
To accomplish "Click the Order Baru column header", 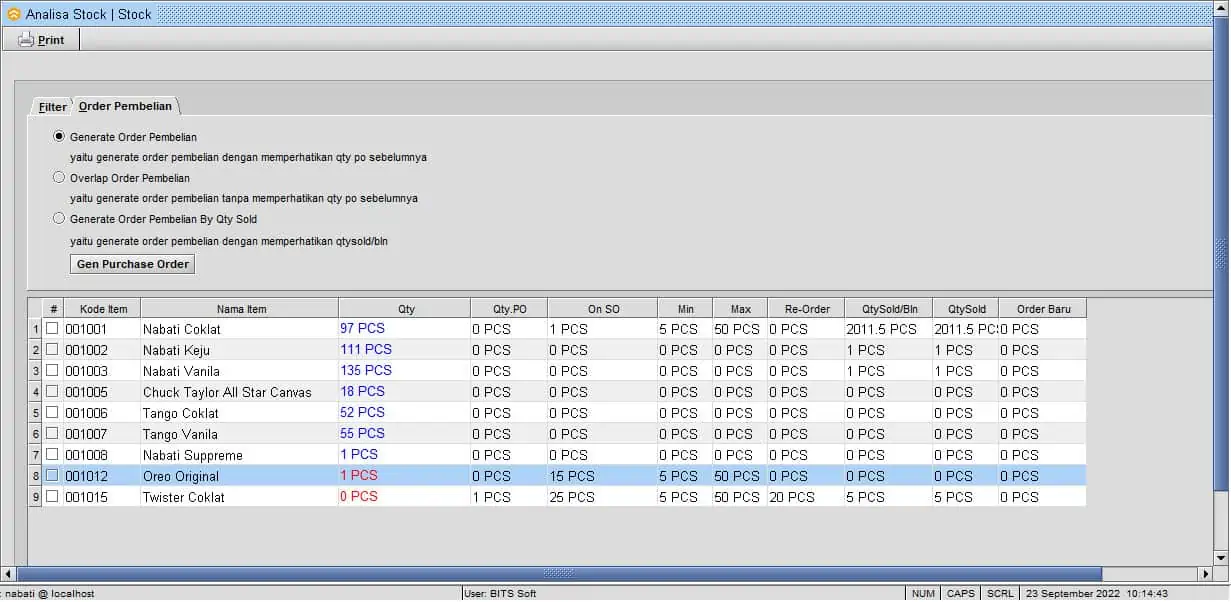I will pyautogui.click(x=1043, y=309).
